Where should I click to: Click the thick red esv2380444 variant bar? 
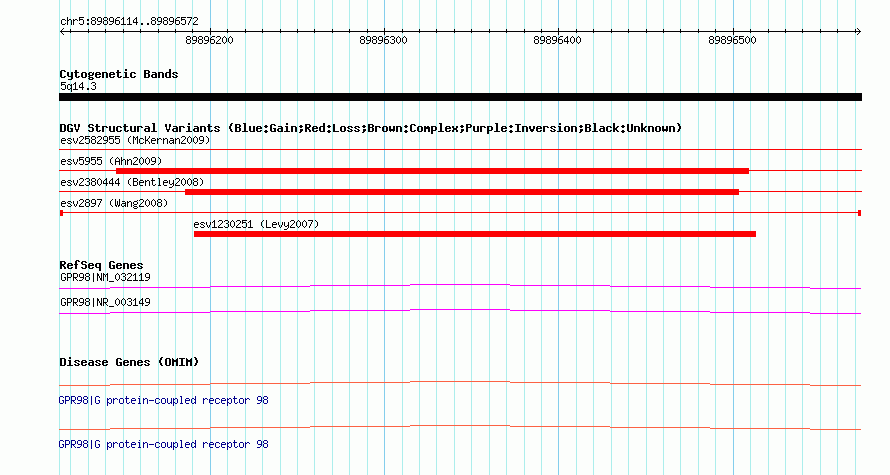pos(462,192)
